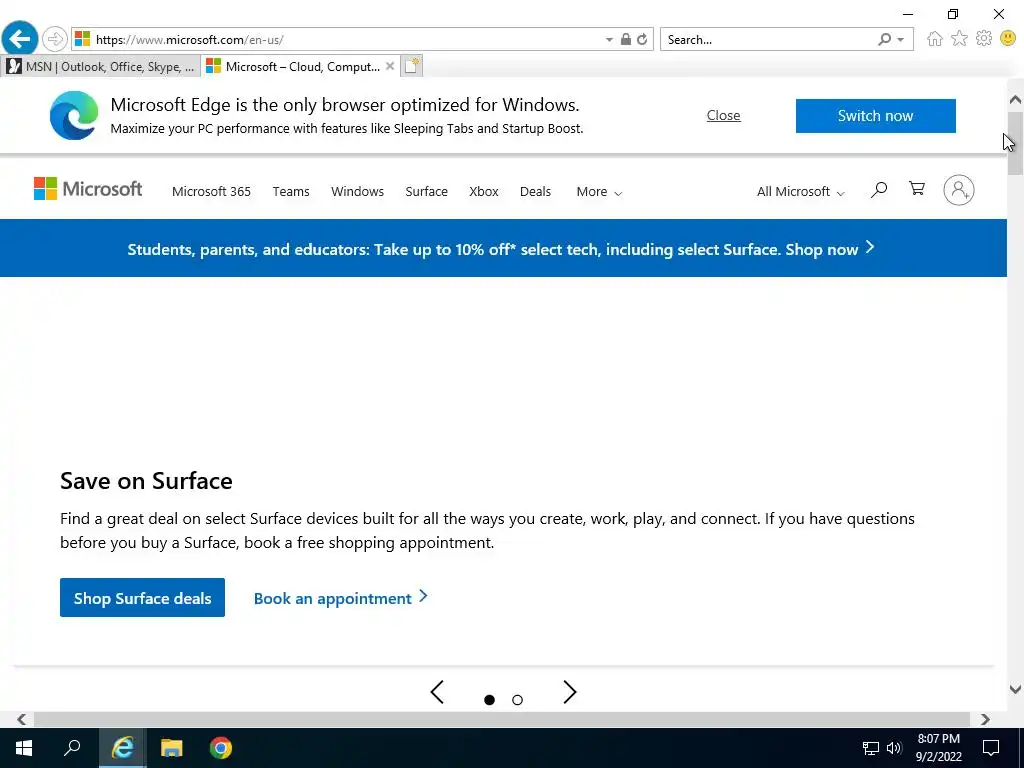1024x768 pixels.
Task: Open Microsoft 365 nav item
Action: pos(212,191)
